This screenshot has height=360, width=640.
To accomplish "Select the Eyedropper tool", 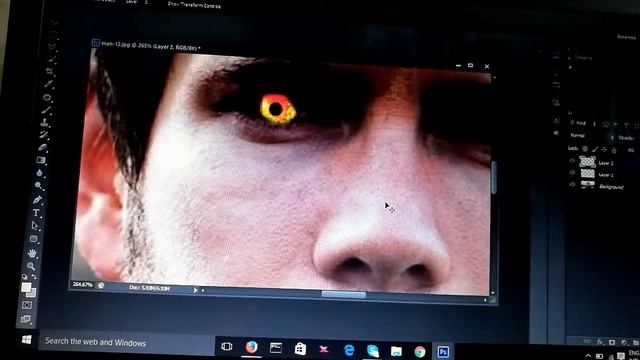I will [48, 84].
